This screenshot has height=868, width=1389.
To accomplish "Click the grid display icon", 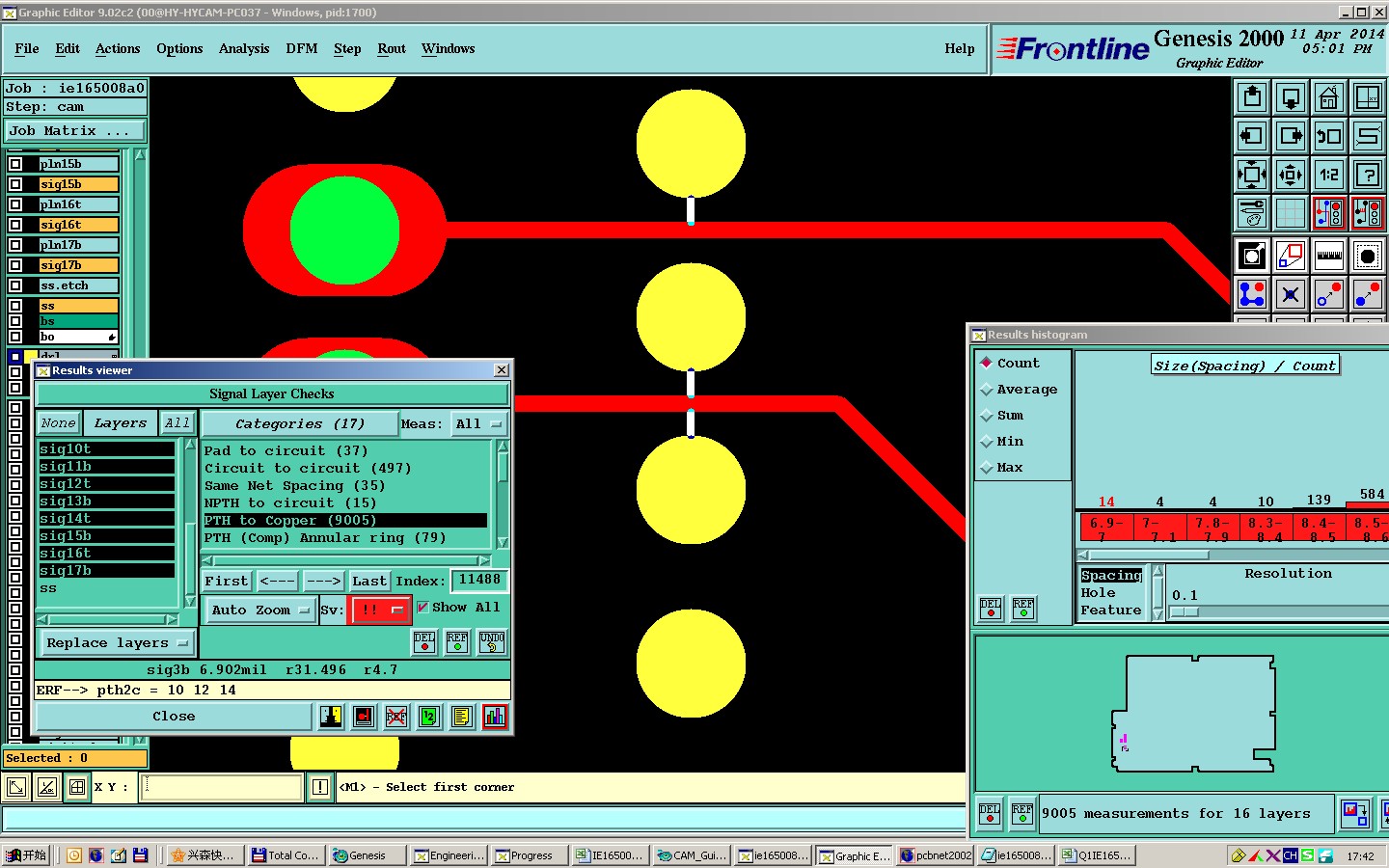I will 1291,213.
